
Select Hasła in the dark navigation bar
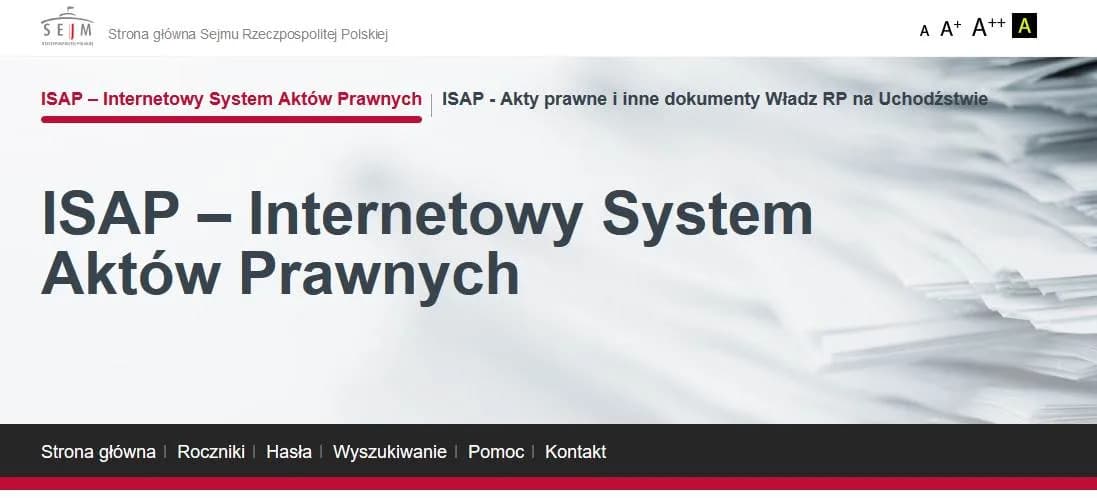(x=288, y=451)
